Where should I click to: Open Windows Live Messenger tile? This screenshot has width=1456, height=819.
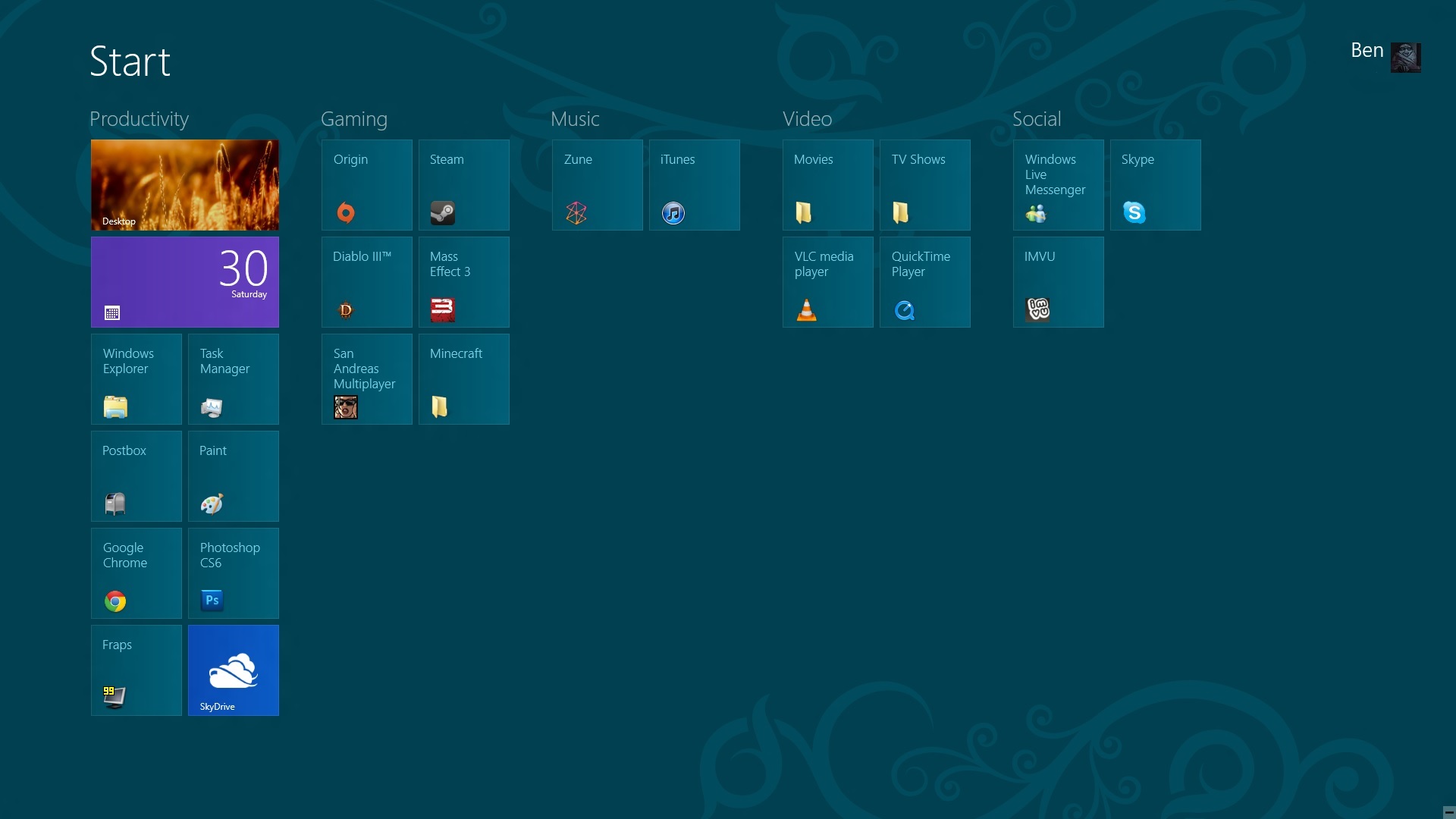pyautogui.click(x=1058, y=185)
